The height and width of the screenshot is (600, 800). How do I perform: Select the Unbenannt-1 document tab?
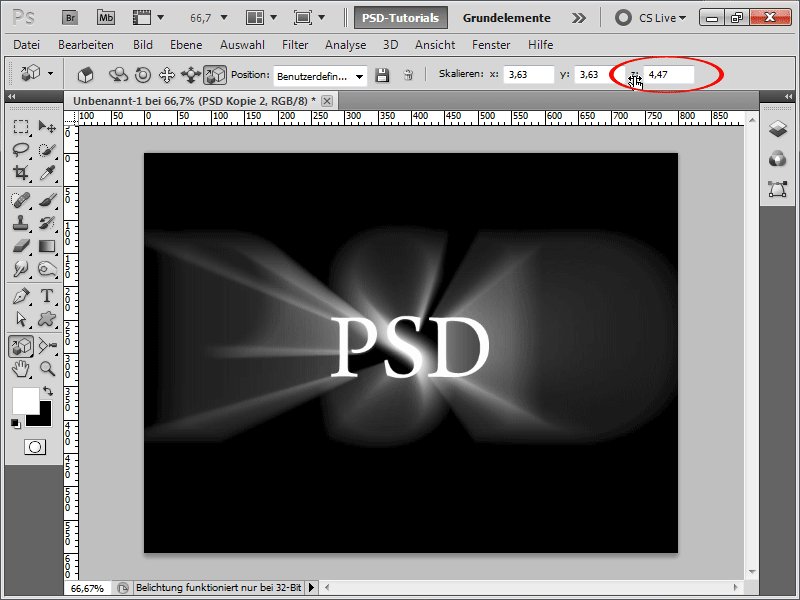(194, 101)
